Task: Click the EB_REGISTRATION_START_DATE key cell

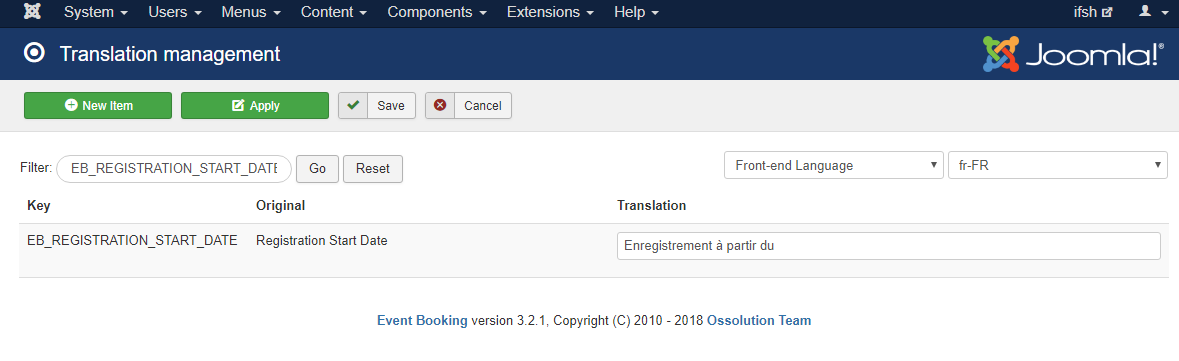Action: click(132, 241)
